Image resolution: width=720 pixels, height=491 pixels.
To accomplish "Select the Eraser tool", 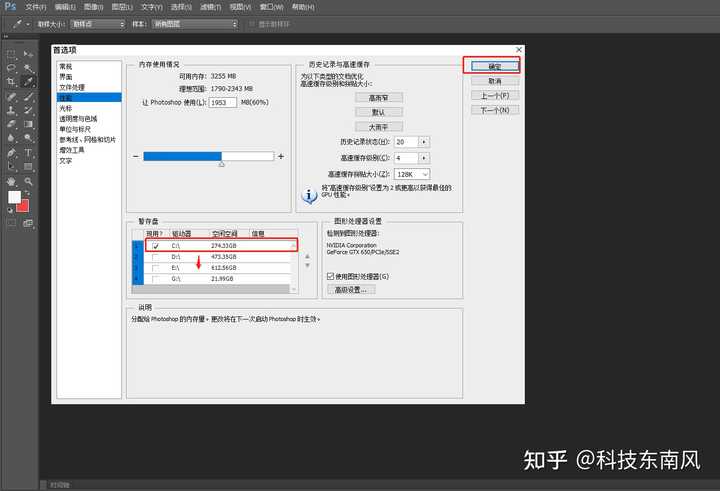I will click(x=11, y=124).
